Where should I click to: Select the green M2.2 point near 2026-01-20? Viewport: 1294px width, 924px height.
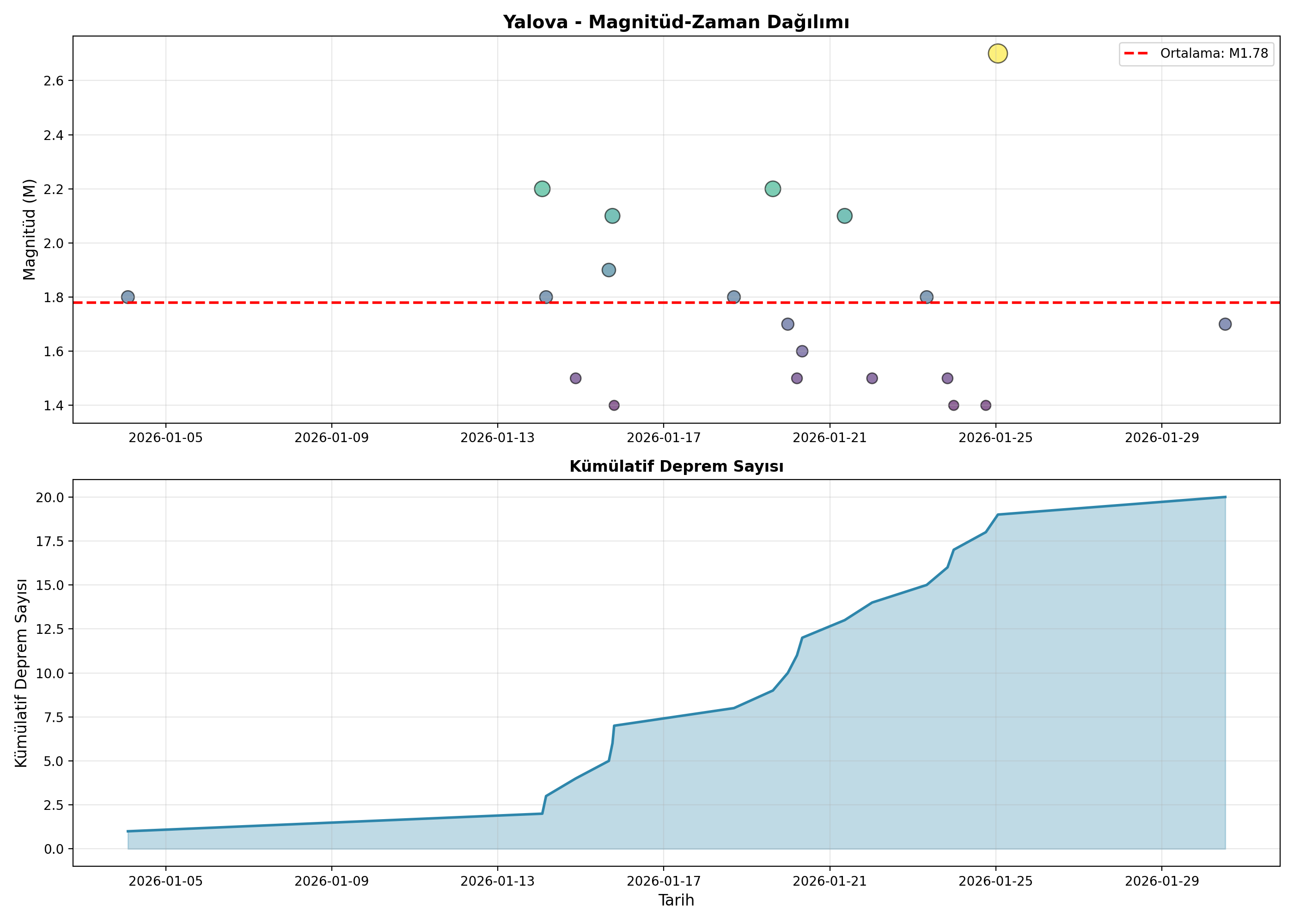coord(772,189)
